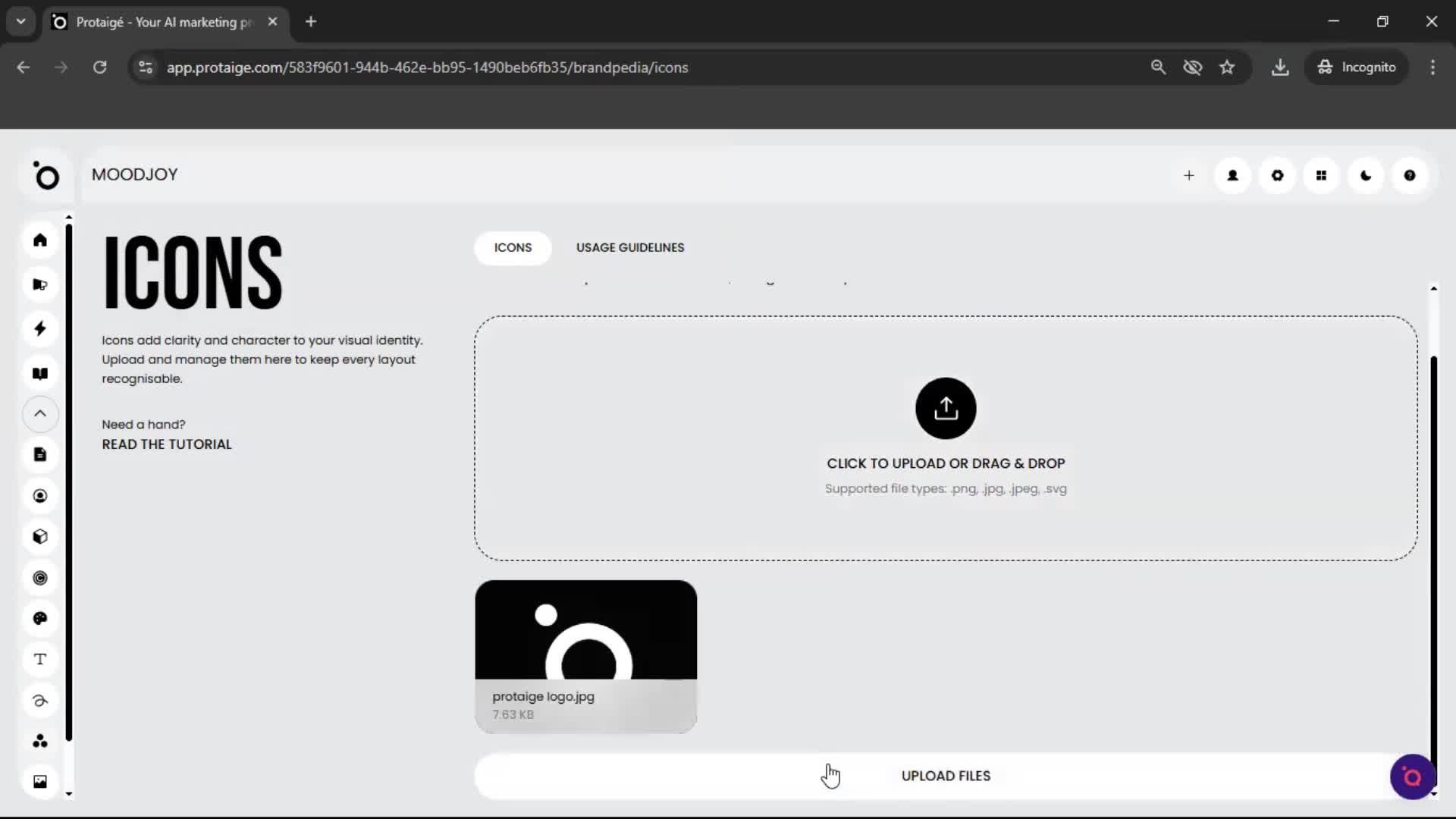
Task: Click READ THE TUTORIAL link
Action: click(x=166, y=444)
